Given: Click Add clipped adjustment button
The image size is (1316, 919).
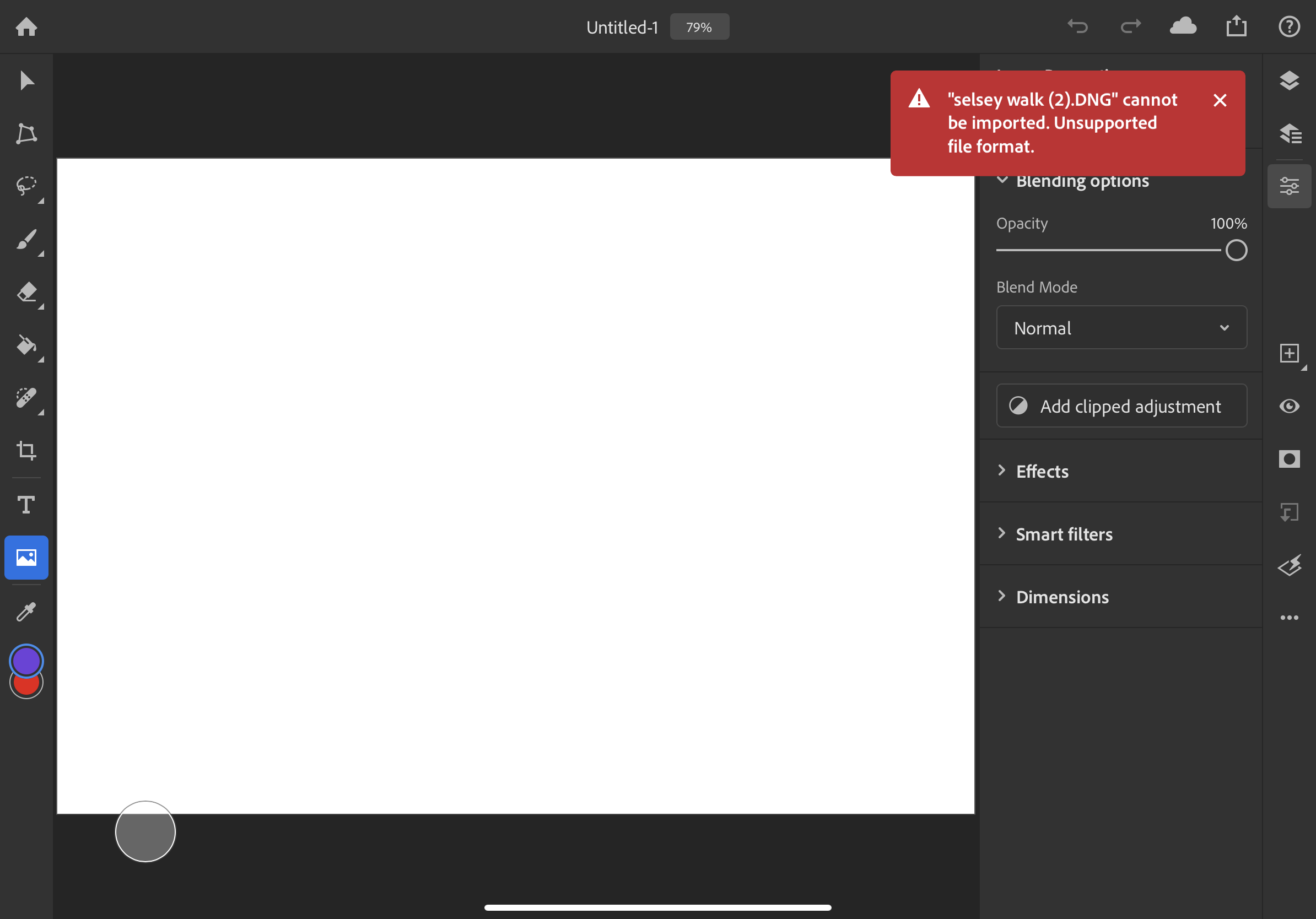Looking at the screenshot, I should click(1121, 406).
